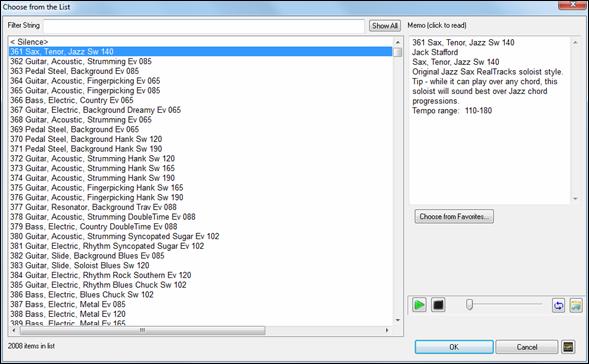Click the Show All button
This screenshot has height=364, width=589.
[385, 26]
